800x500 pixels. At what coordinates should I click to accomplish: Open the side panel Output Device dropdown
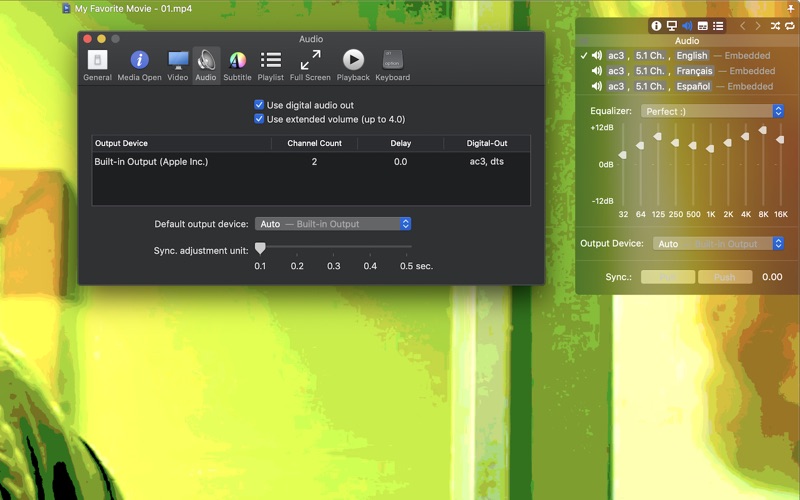coord(718,244)
